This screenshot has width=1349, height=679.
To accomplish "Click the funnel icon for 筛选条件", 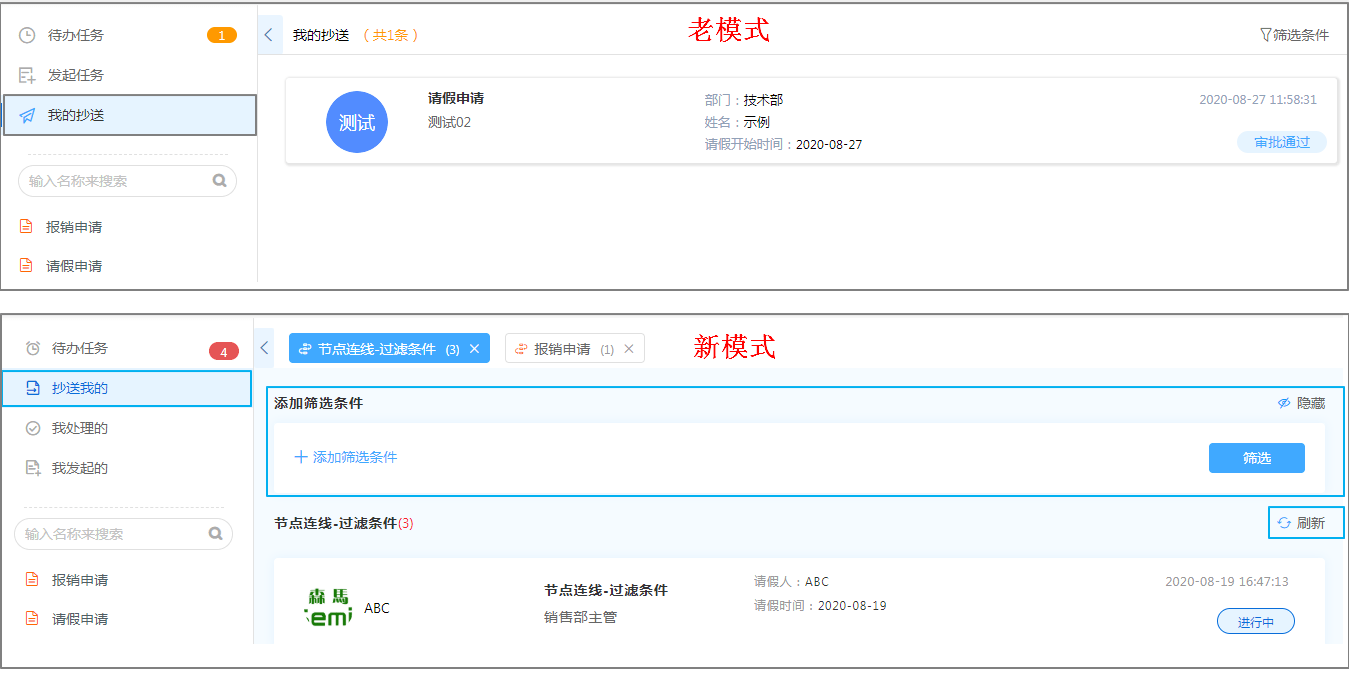I will (1265, 35).
